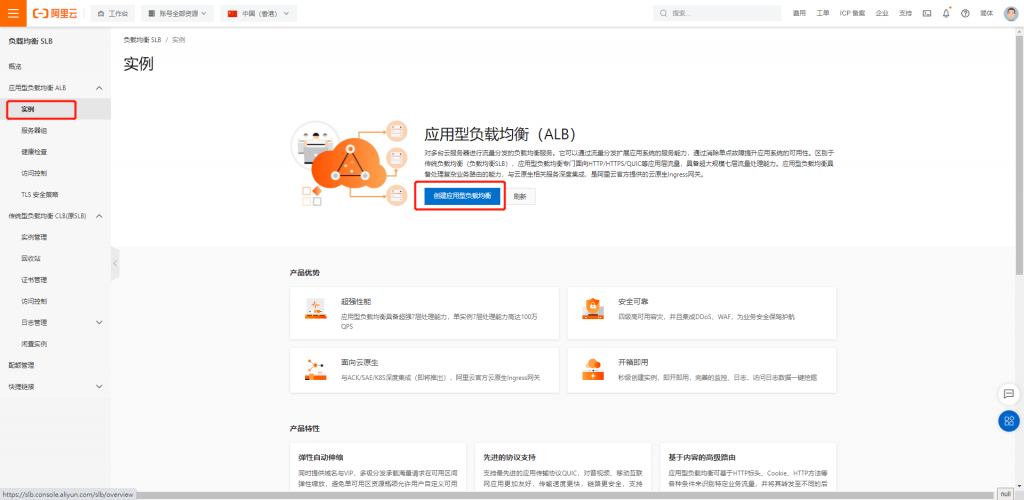Viewport: 1024px width, 500px height.
Task: Click 创建应用型负载均衡 create button
Action: click(x=462, y=196)
